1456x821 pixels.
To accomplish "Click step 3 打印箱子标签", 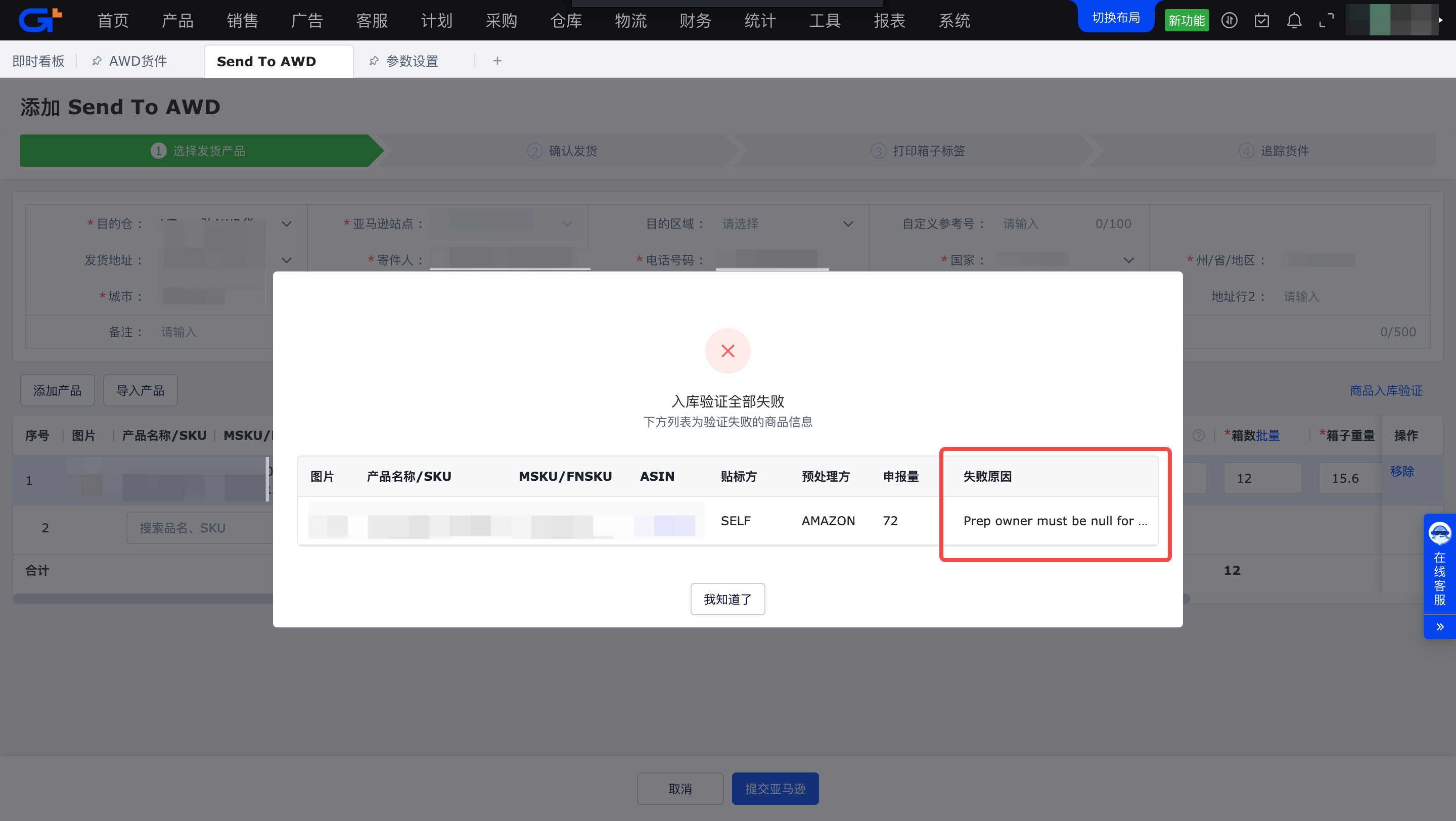I will (918, 151).
